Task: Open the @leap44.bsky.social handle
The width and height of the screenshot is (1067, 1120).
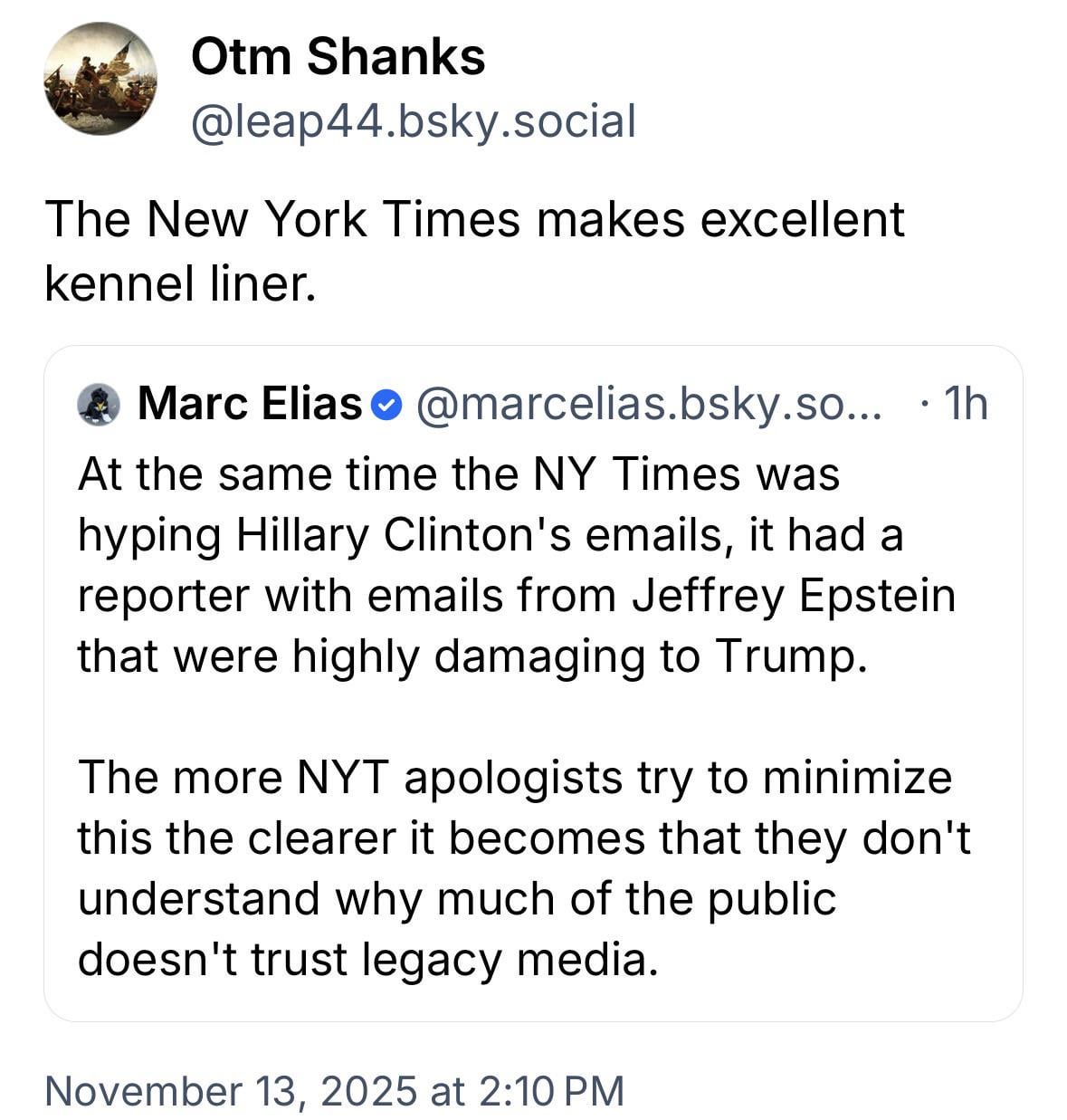Action: pyautogui.click(x=413, y=120)
